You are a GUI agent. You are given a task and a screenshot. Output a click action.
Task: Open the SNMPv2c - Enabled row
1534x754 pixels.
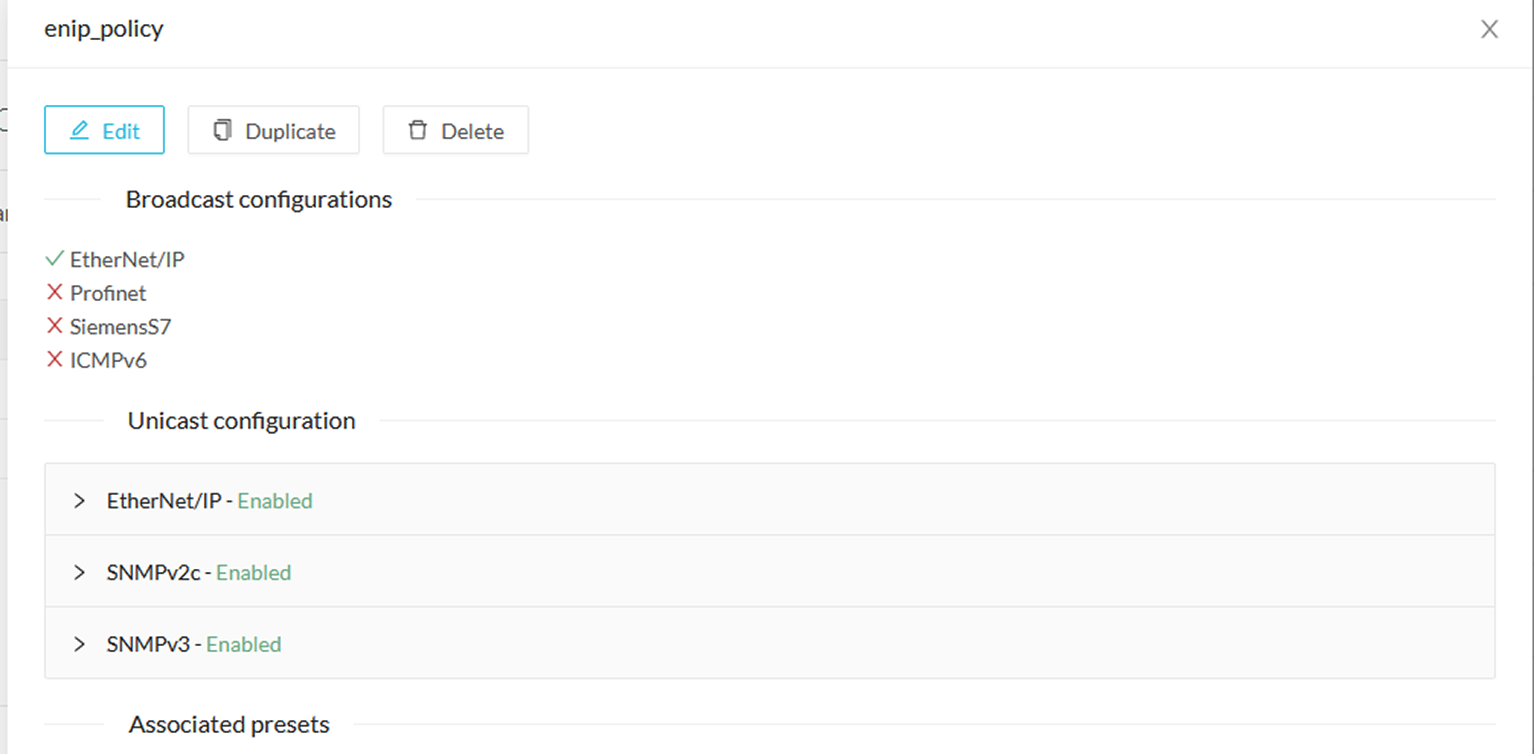[770, 572]
